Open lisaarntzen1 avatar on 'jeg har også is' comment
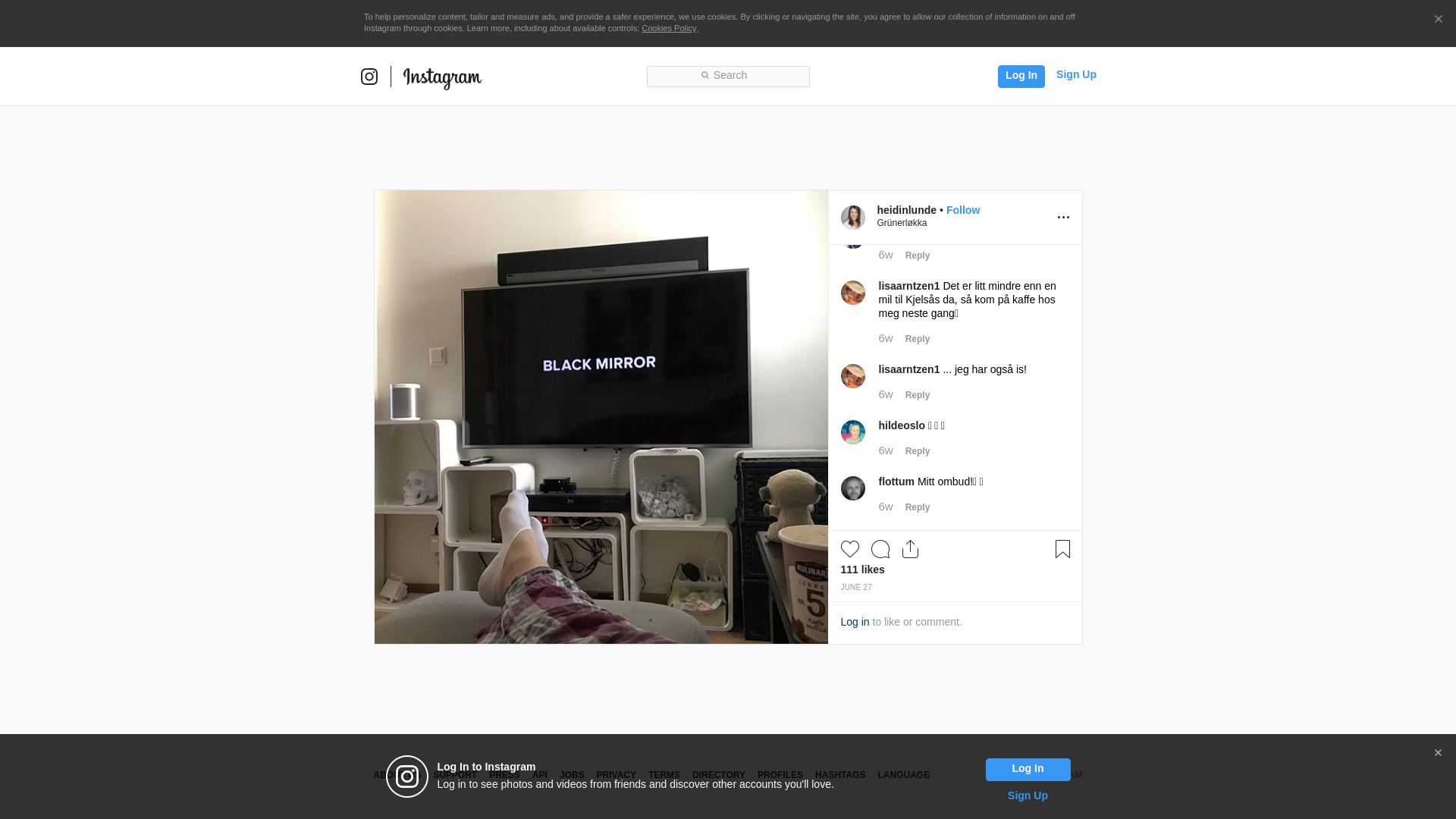 (x=853, y=376)
